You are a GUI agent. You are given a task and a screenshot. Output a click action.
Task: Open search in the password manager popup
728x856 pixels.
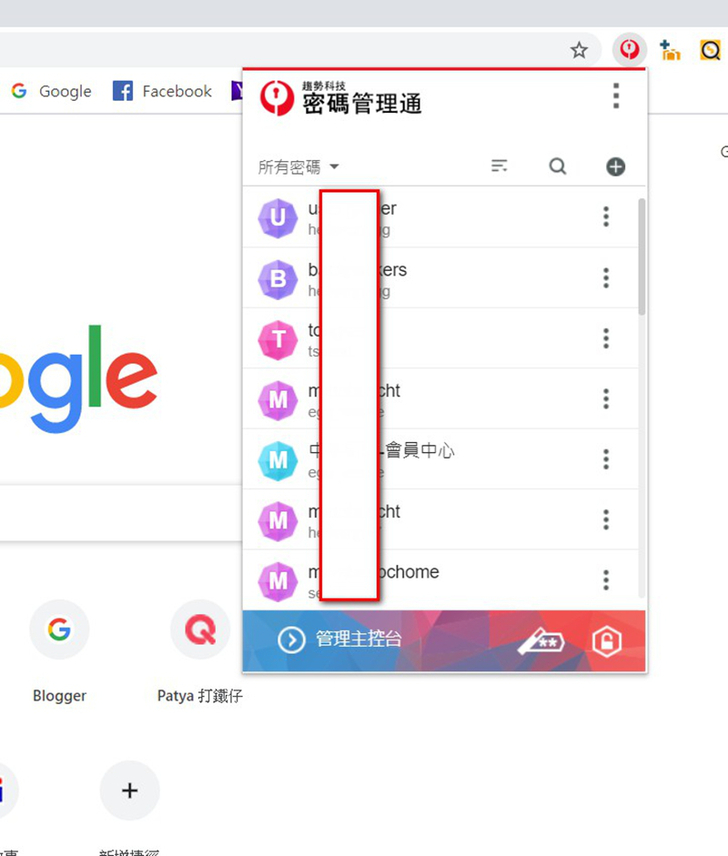click(x=557, y=166)
